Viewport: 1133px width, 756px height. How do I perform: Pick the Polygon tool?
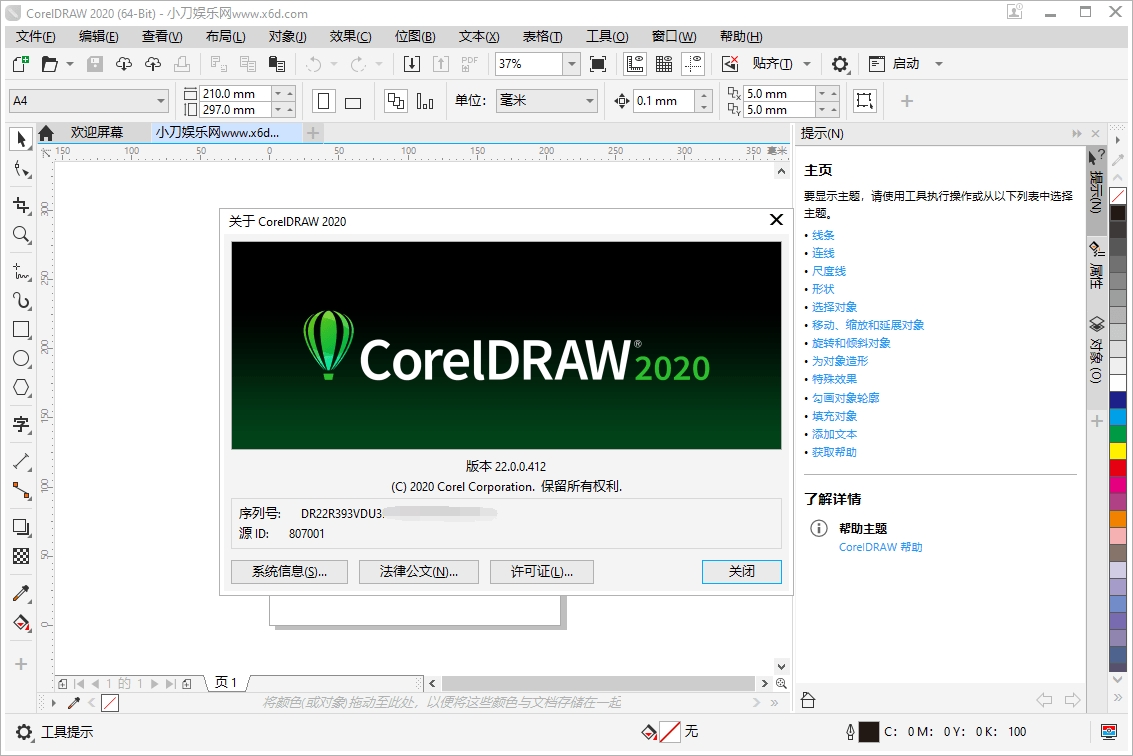tap(21, 388)
